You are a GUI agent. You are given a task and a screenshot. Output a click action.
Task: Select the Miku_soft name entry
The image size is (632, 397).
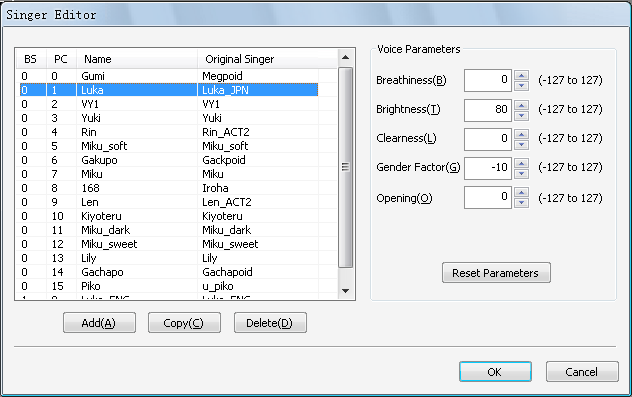point(104,146)
